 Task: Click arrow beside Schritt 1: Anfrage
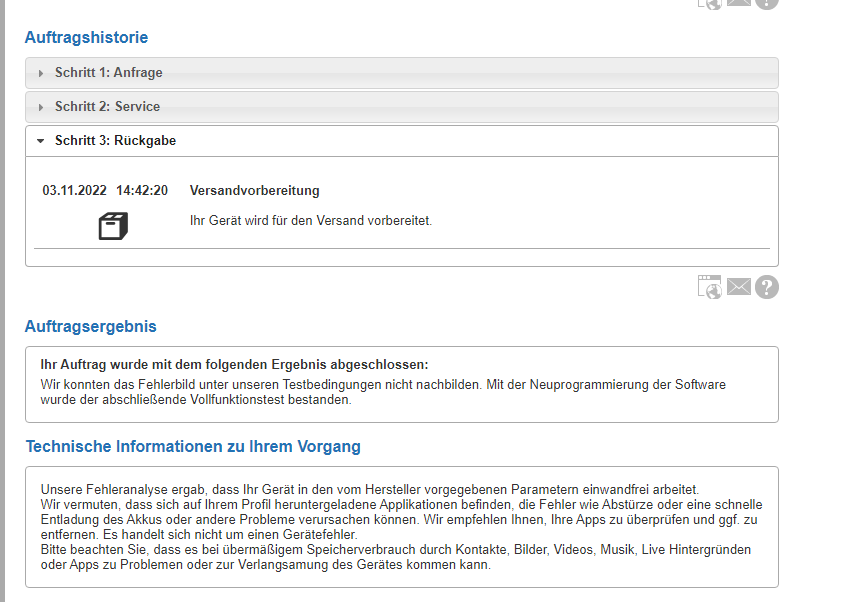pos(41,73)
